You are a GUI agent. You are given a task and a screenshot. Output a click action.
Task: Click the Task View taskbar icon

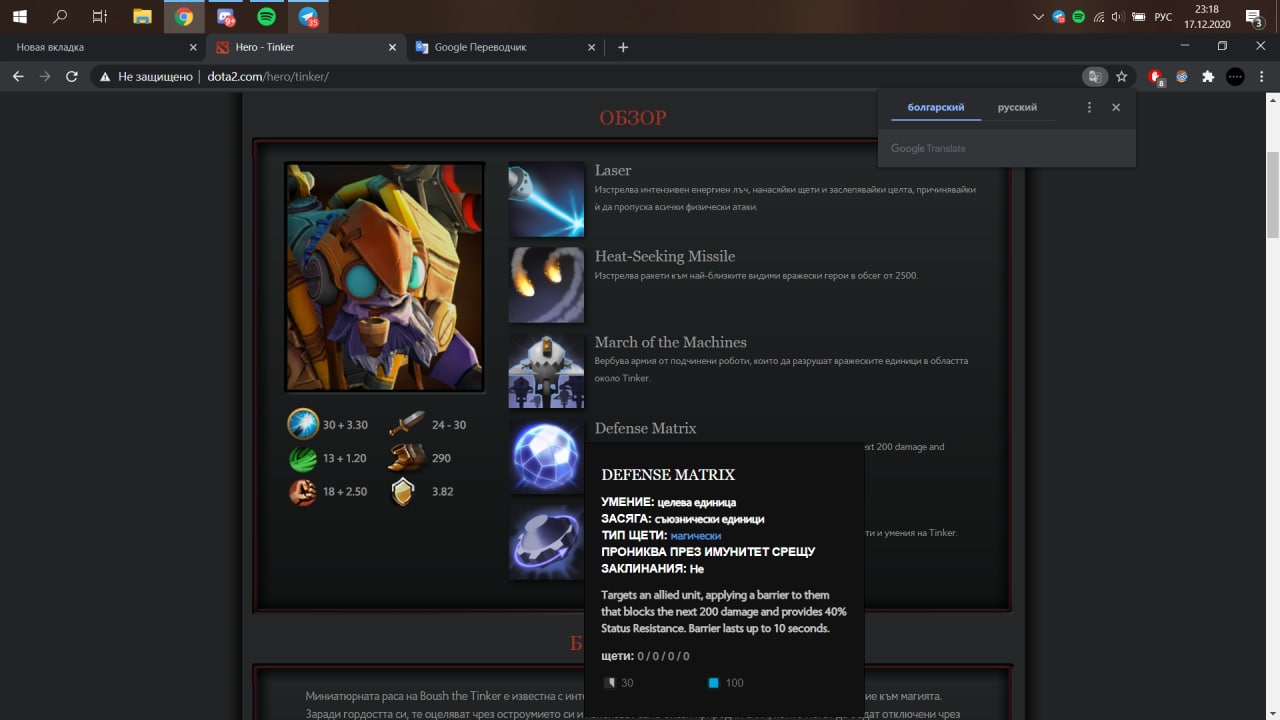pyautogui.click(x=100, y=16)
